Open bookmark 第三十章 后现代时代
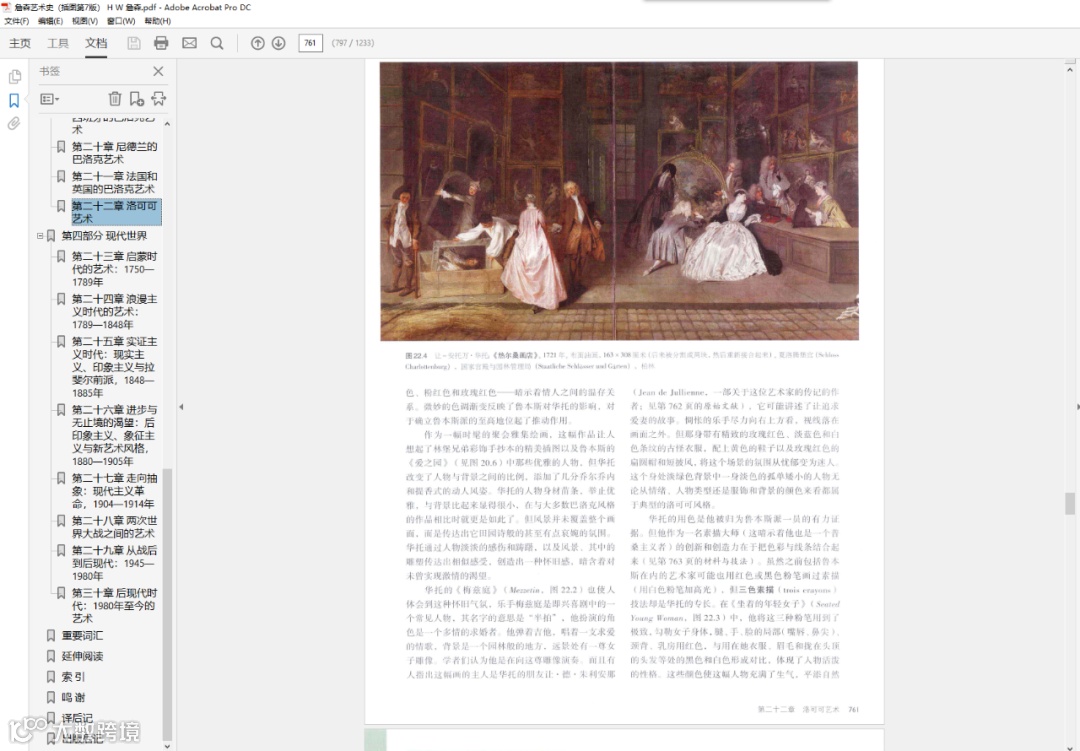This screenshot has height=751, width=1080. point(114,606)
